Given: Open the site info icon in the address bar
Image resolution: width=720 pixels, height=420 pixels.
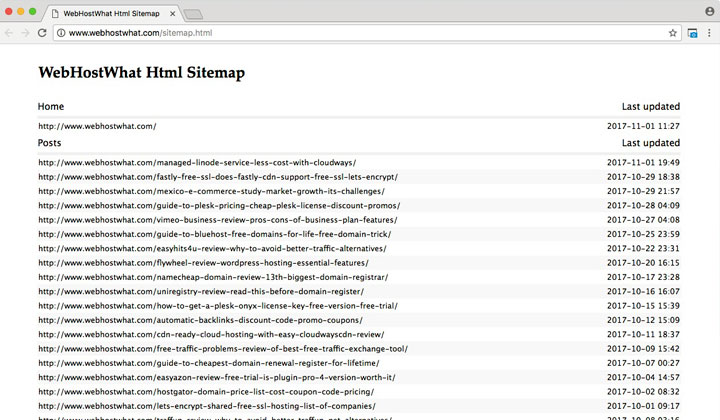Looking at the screenshot, I should pyautogui.click(x=61, y=33).
